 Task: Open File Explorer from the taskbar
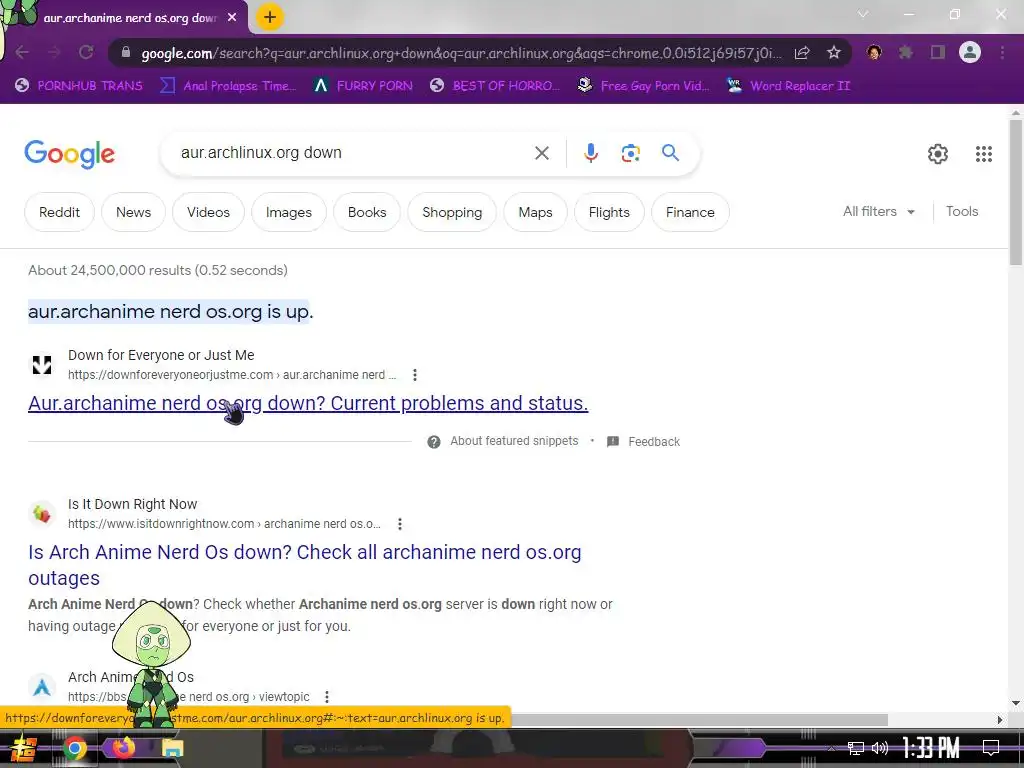tap(172, 748)
